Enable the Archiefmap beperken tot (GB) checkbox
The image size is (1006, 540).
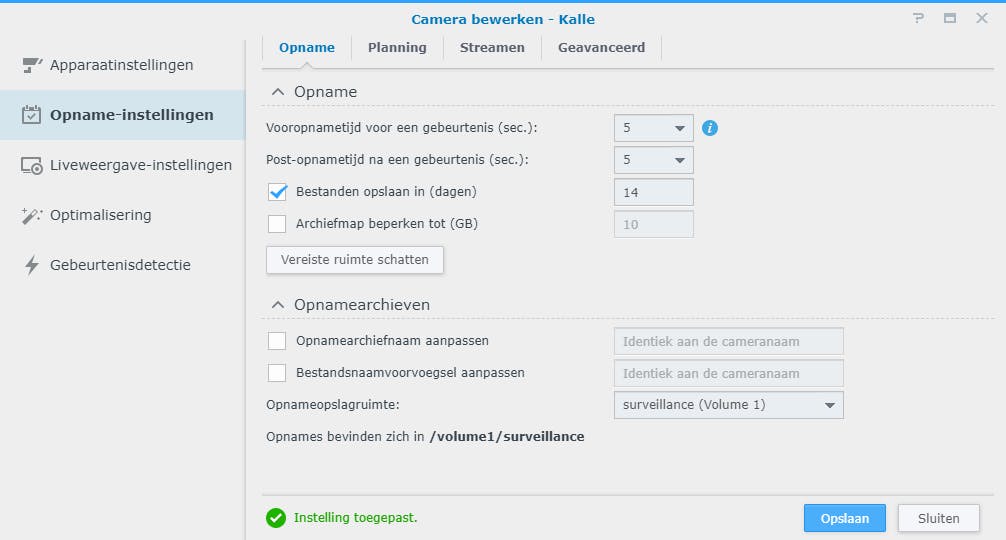point(277,224)
